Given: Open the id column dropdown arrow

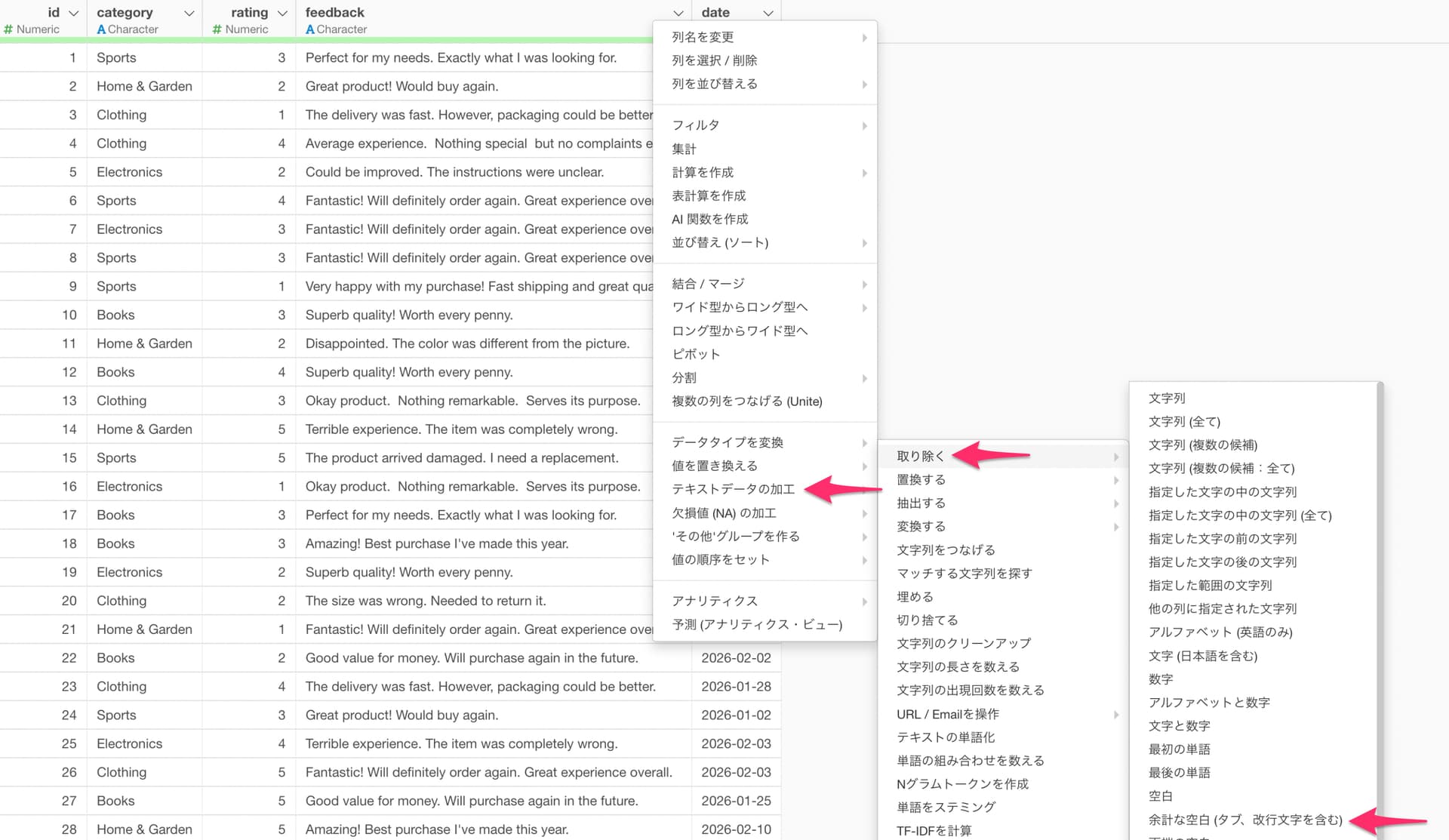Looking at the screenshot, I should point(73,13).
